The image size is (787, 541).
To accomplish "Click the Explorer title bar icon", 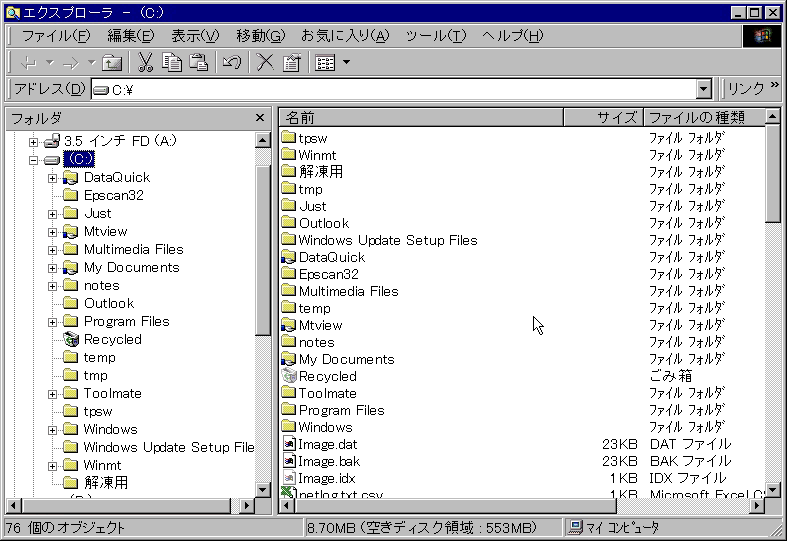I will (x=13, y=13).
